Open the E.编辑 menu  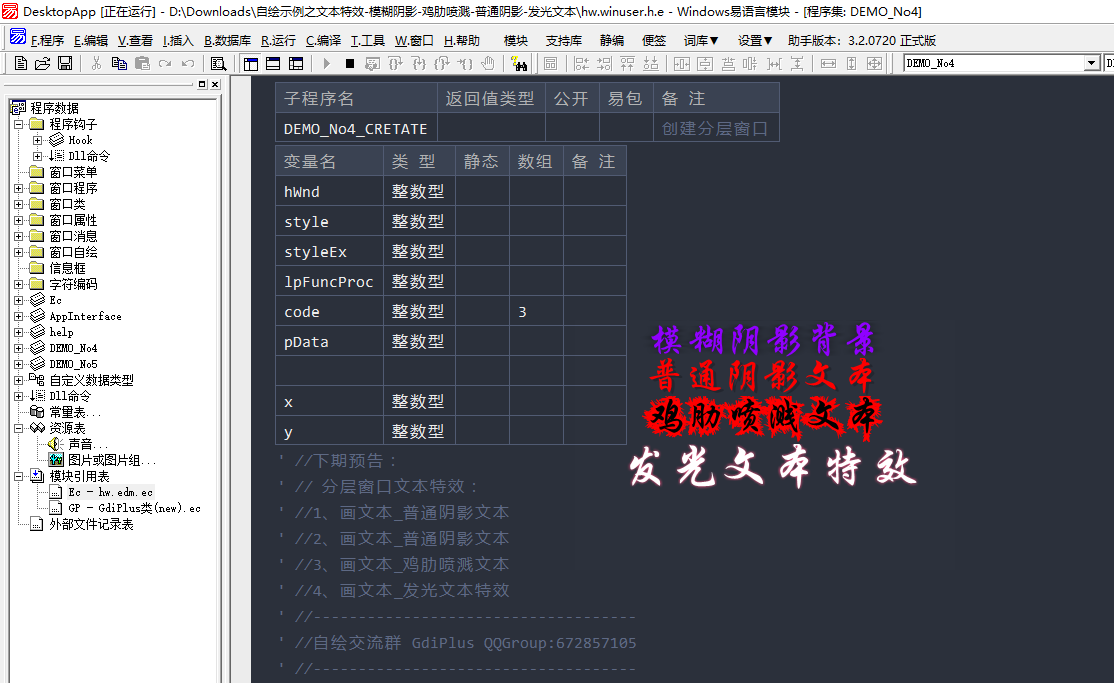tap(91, 41)
